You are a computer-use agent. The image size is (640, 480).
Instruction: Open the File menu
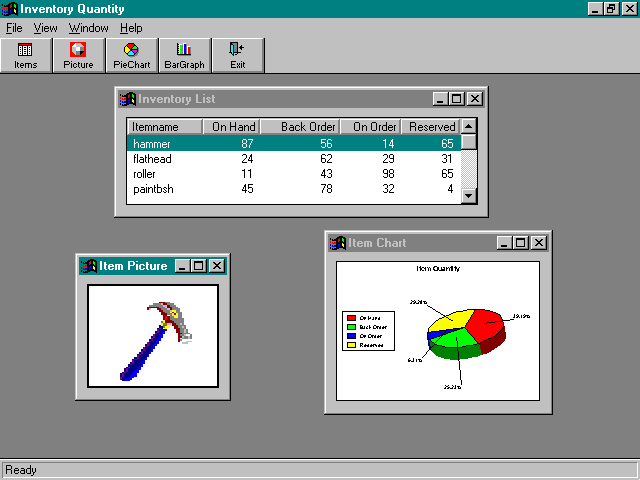pos(14,28)
